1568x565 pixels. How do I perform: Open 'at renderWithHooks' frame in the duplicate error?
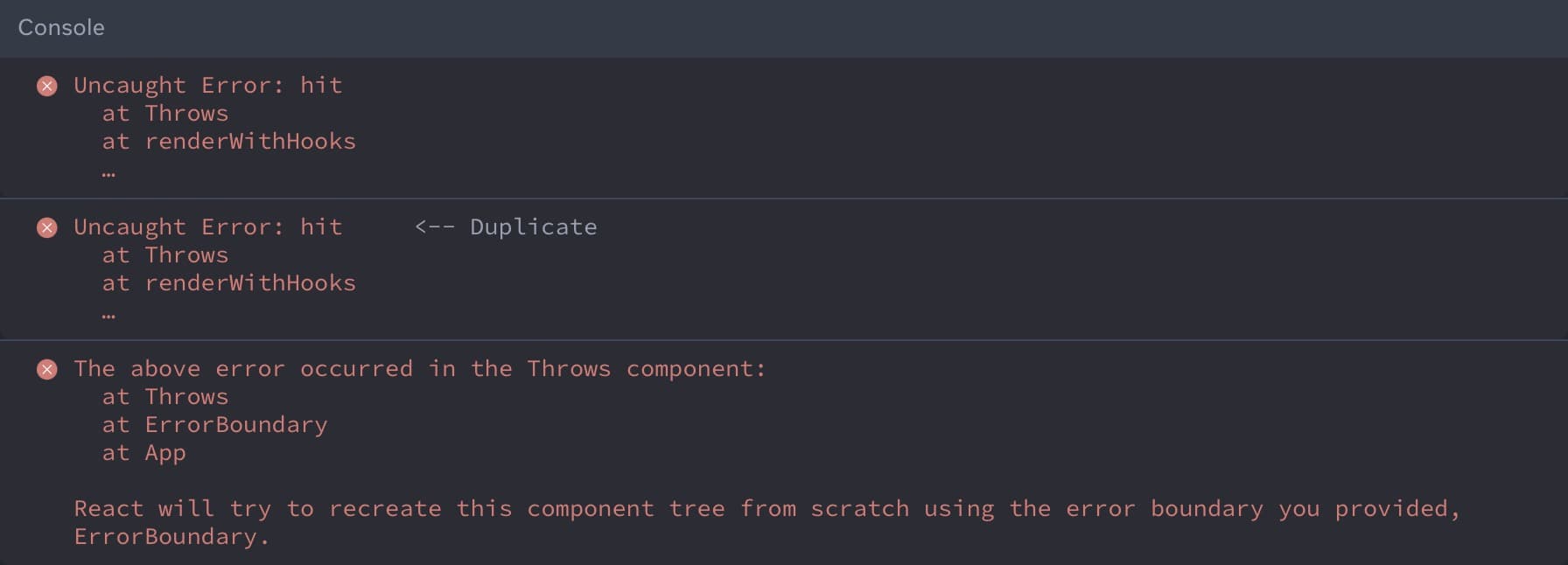pyautogui.click(x=229, y=283)
